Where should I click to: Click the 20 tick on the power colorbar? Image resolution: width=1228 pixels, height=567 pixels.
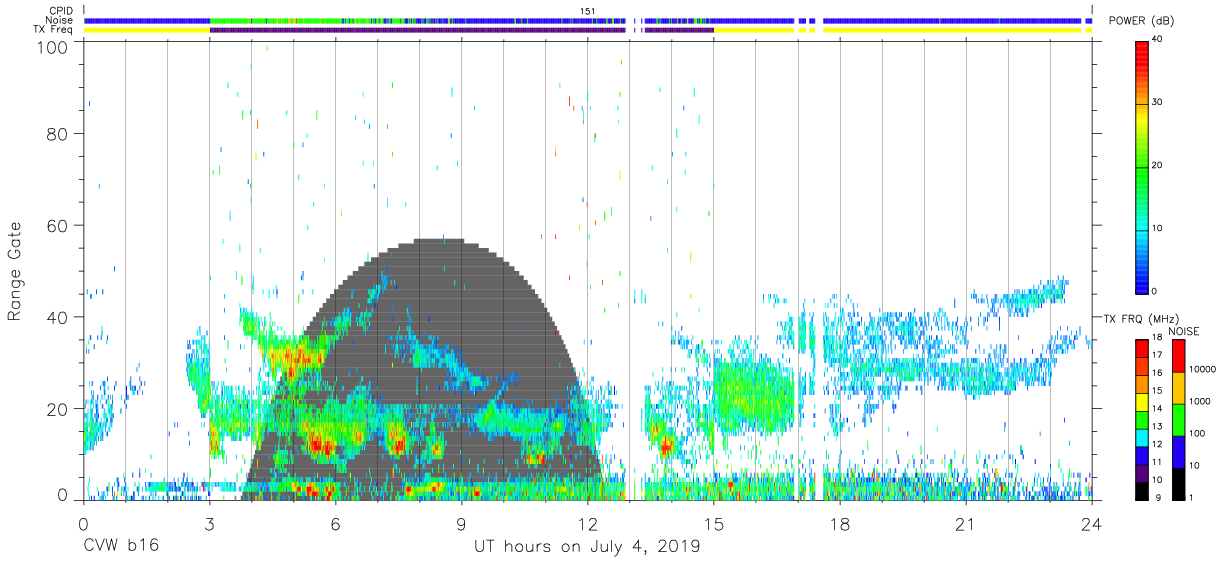1156,165
